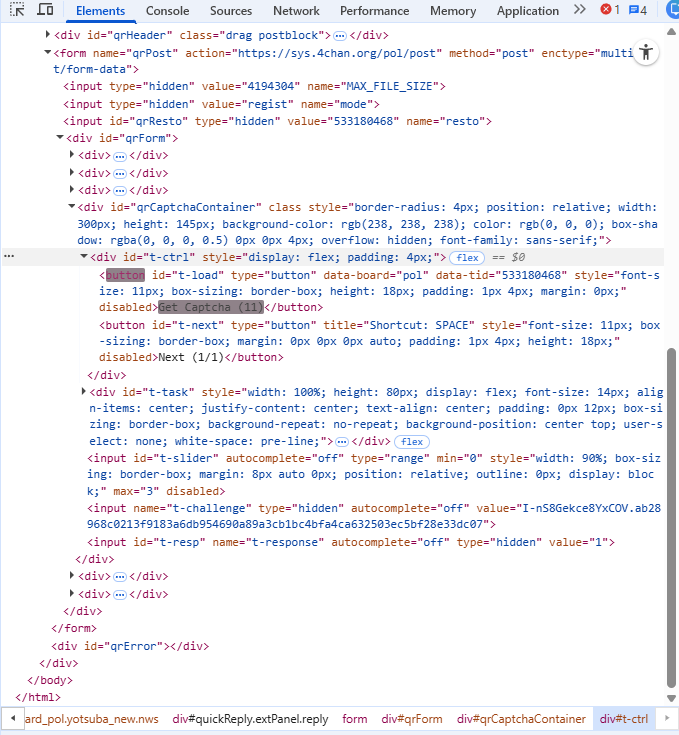Expand the last collapsed div before qrForm closing tag
Screen dimensions: 679x735
click(x=72, y=593)
